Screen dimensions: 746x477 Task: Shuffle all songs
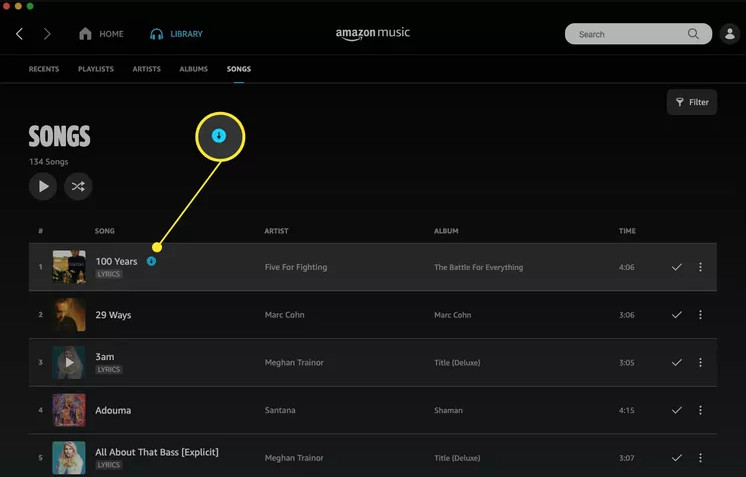[78, 186]
